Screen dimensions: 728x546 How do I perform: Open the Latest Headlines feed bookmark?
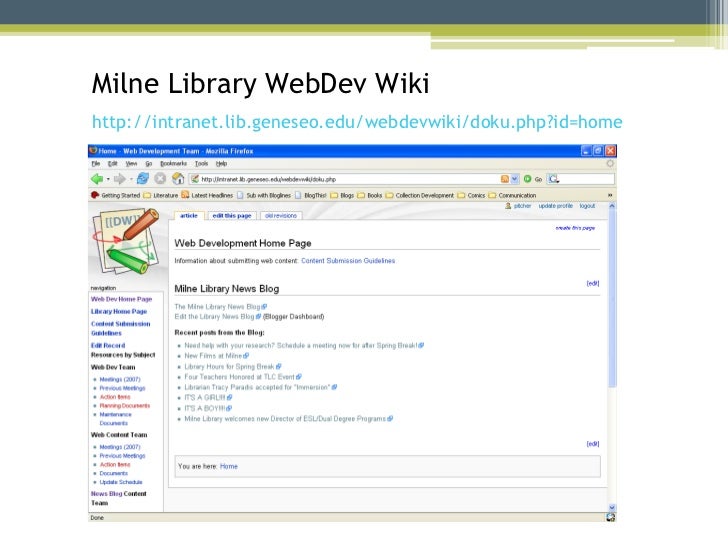207,195
